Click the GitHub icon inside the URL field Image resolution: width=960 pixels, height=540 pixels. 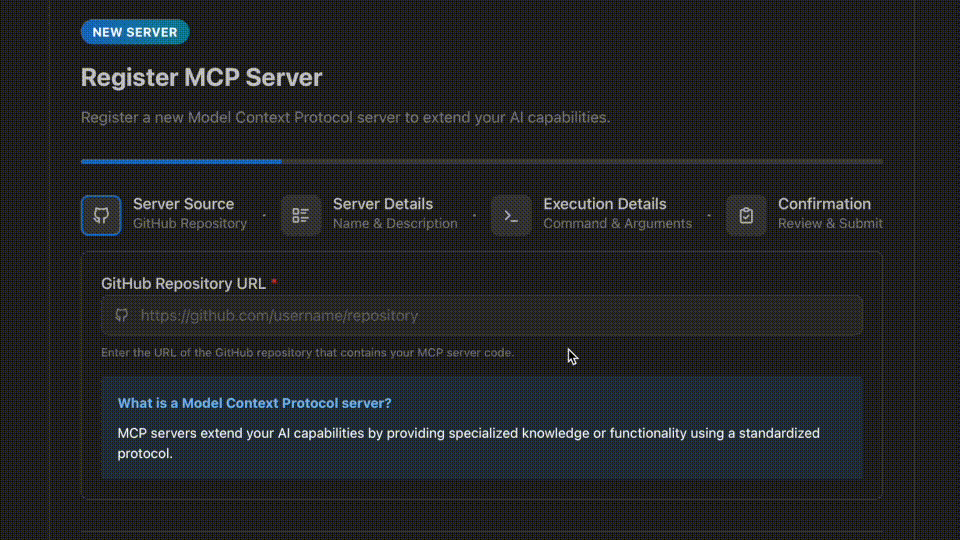[x=122, y=315]
